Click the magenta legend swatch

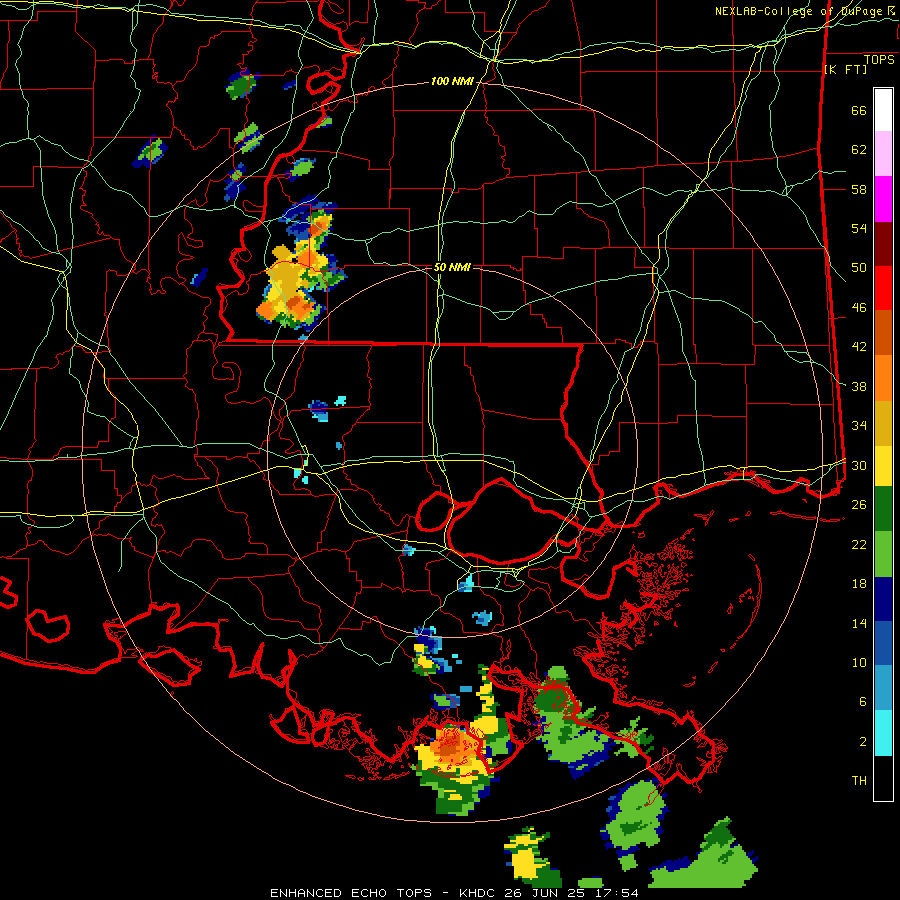[883, 199]
